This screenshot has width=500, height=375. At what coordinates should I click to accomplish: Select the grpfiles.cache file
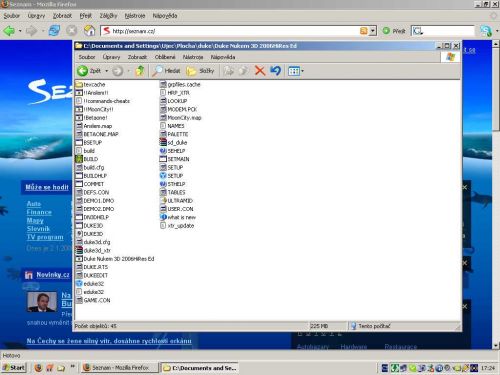pyautogui.click(x=180, y=84)
